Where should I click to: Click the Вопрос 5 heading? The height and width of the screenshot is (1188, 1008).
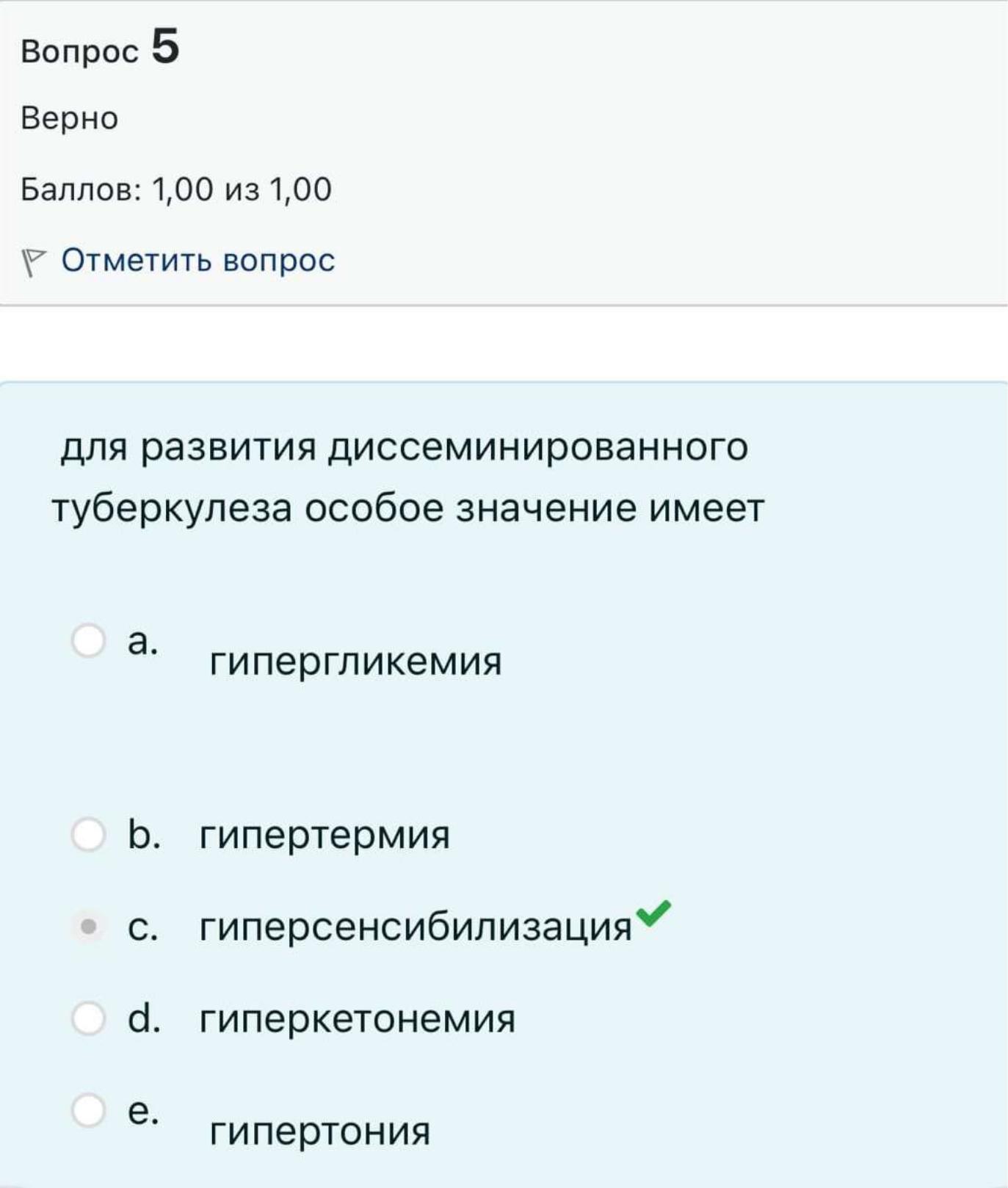point(101,47)
